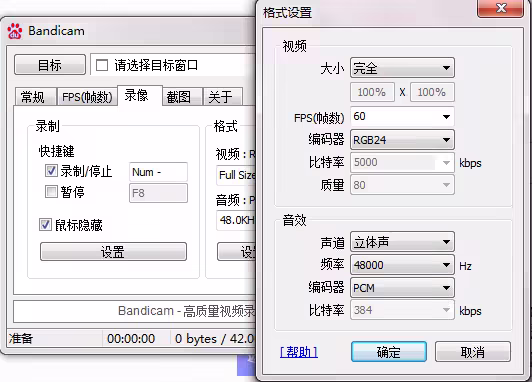Expand the FPS(帧数) dropdown set to 60
Image resolution: width=532 pixels, height=382 pixels.
point(402,117)
